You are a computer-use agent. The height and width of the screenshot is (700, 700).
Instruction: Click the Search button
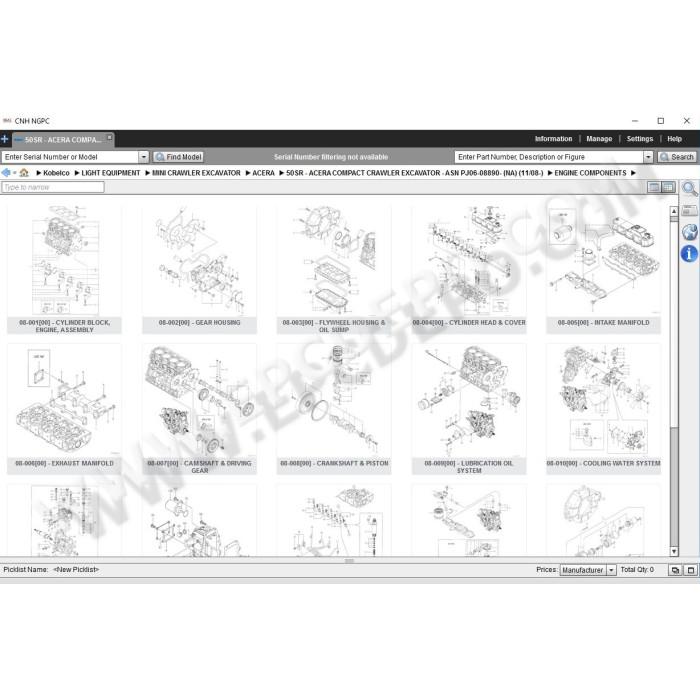pyautogui.click(x=677, y=157)
